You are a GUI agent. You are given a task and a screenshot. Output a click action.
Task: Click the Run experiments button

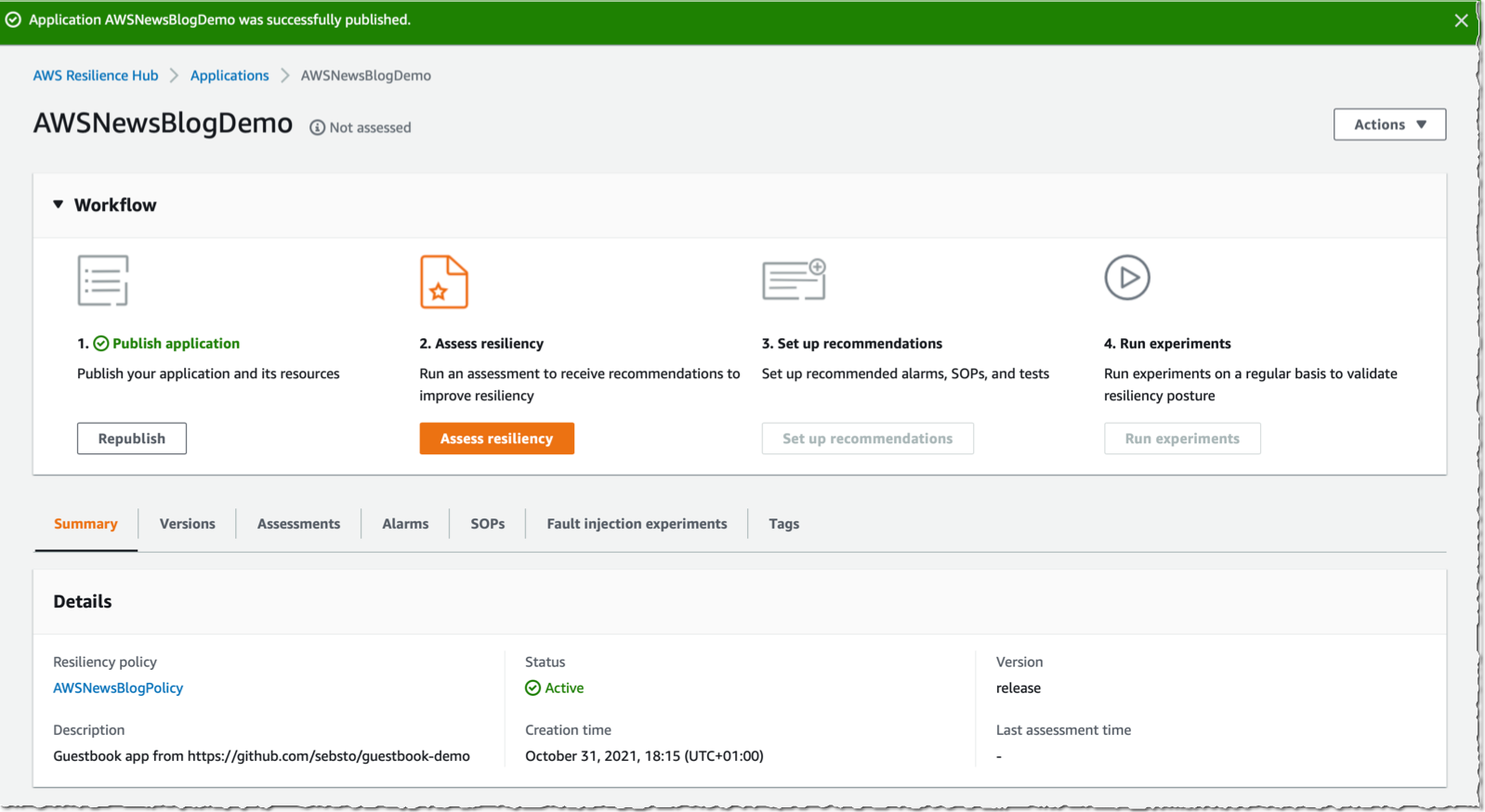click(x=1182, y=439)
